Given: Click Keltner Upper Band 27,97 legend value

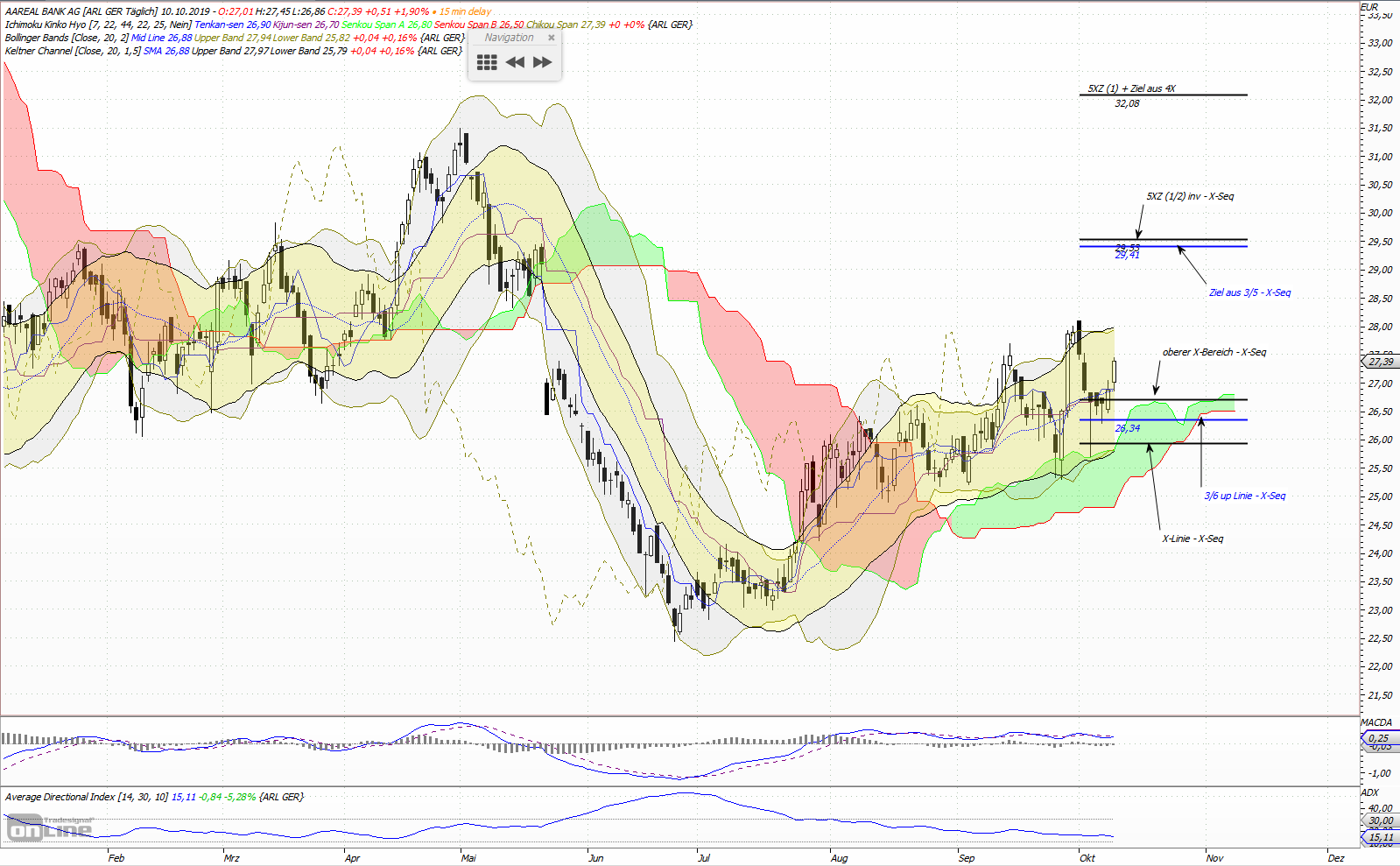Looking at the screenshot, I should point(230,51).
